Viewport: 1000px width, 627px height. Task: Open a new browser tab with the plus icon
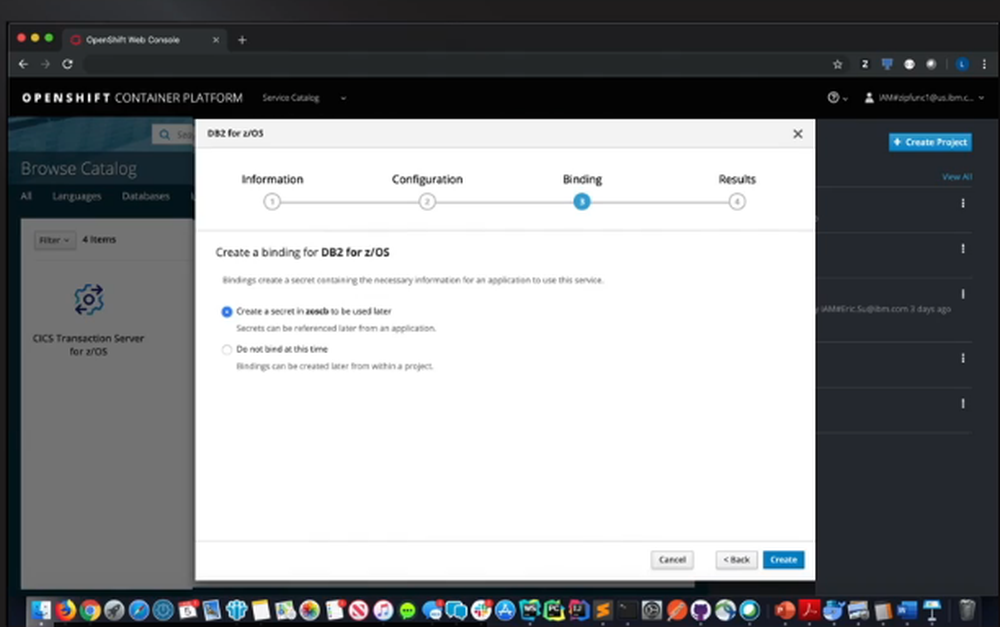click(x=242, y=40)
